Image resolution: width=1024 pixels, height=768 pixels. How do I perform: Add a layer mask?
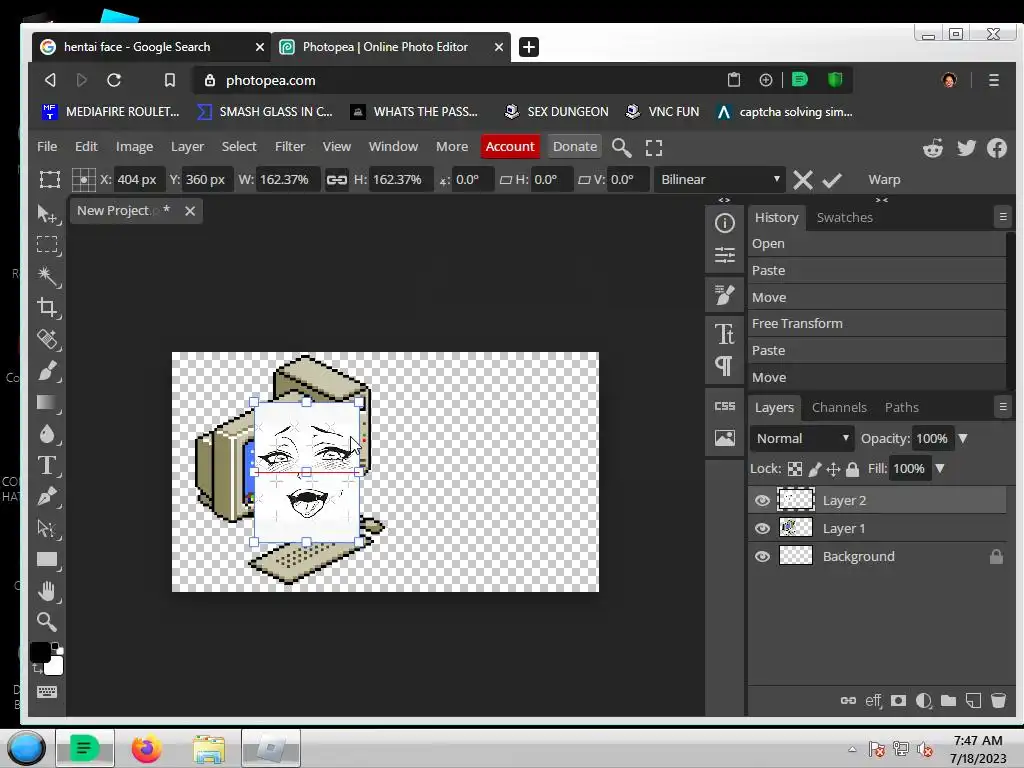(899, 701)
